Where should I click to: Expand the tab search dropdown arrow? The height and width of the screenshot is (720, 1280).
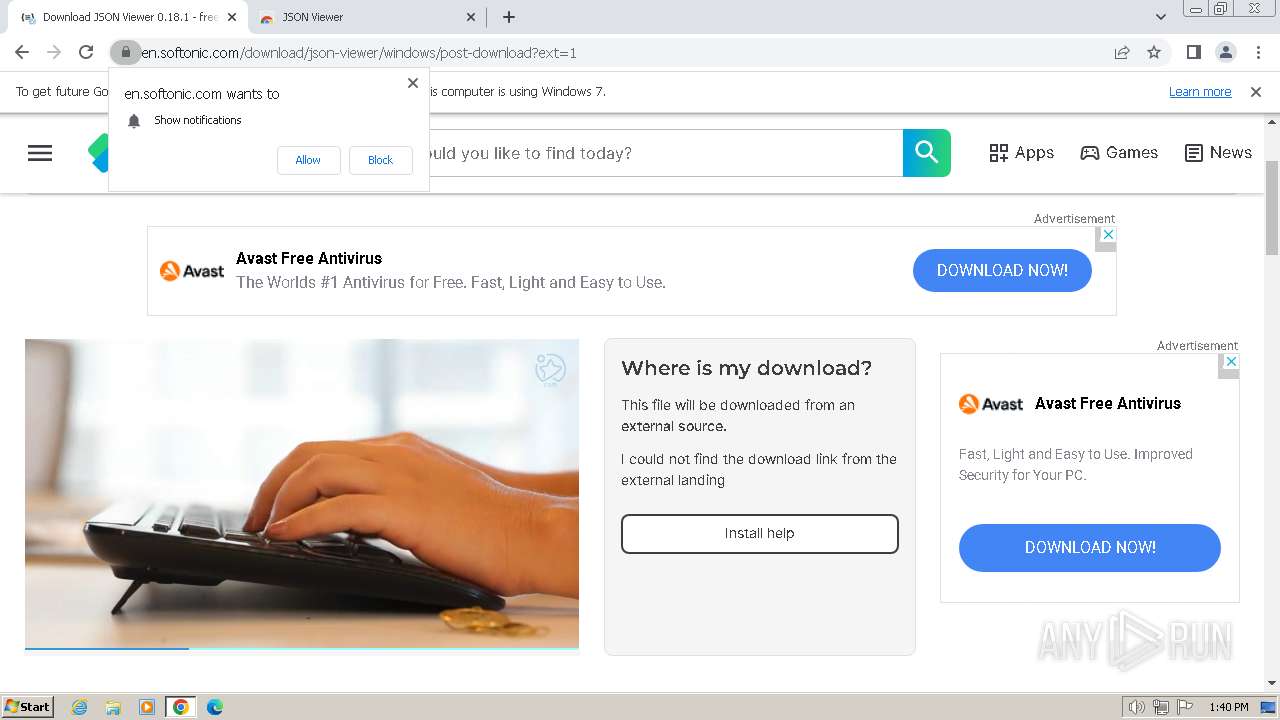1161,17
